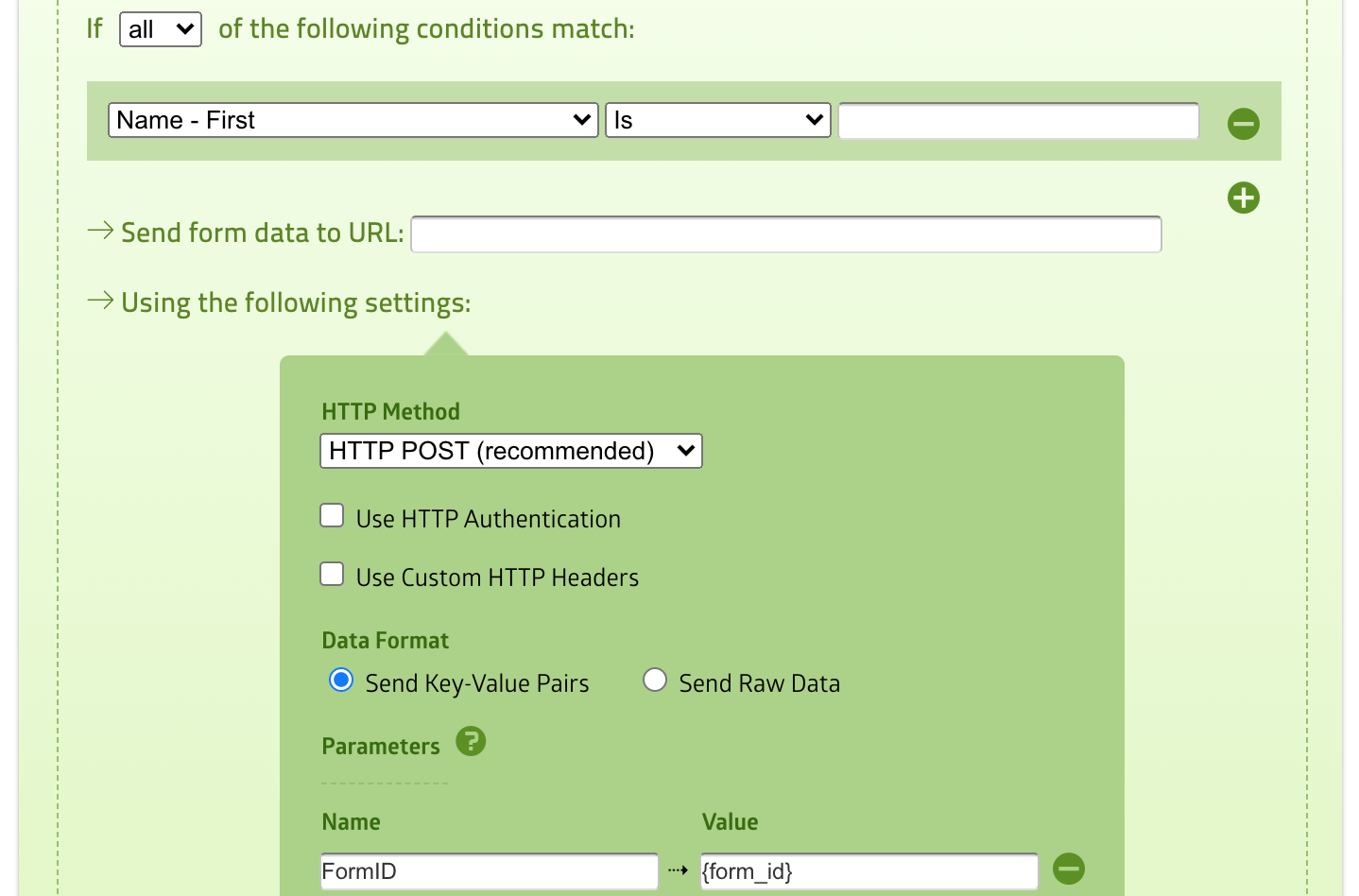The height and width of the screenshot is (896, 1359).
Task: Open the Name - First field dropdown
Action: (x=353, y=120)
